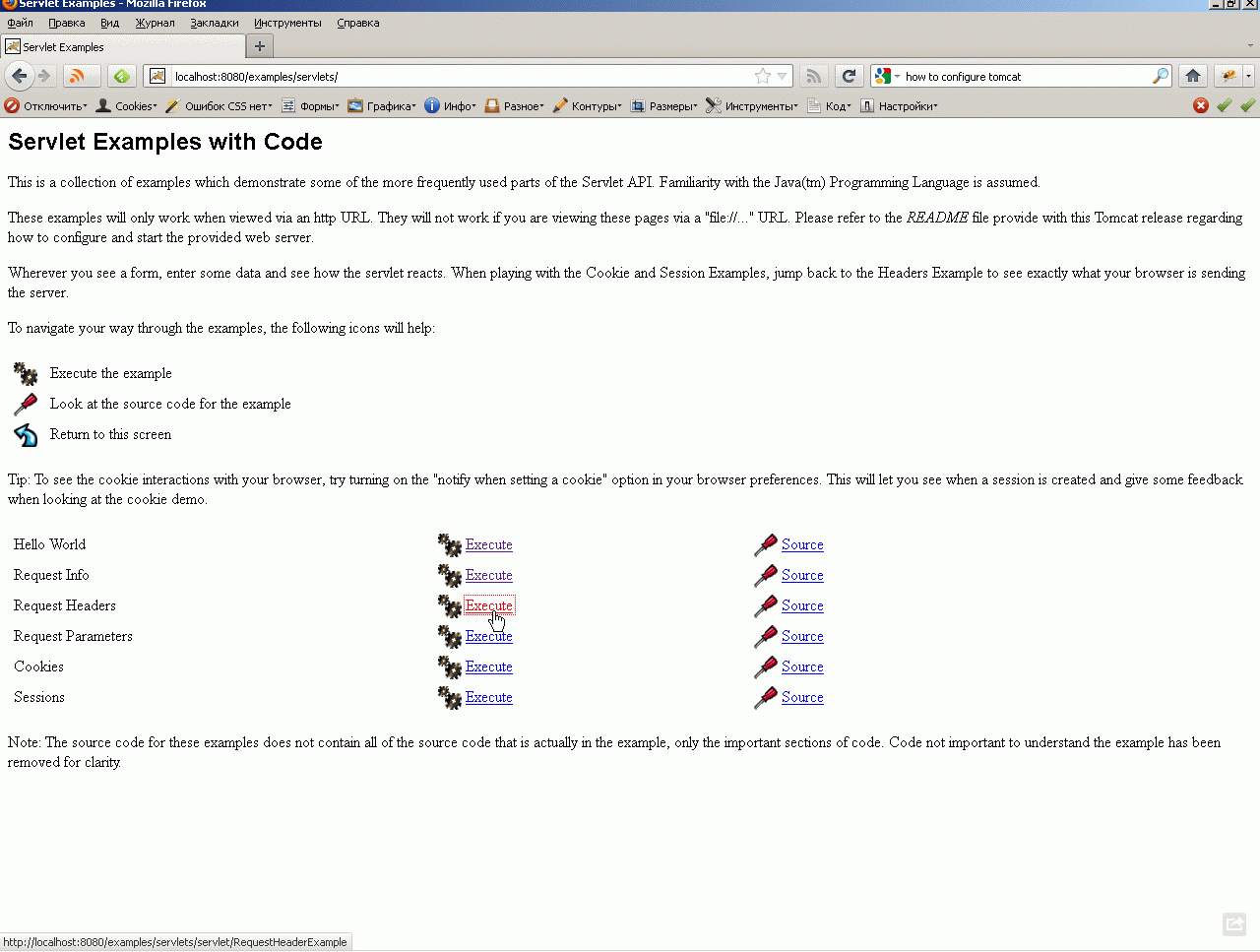1260x952 pixels.
Task: Expand the Контуры dropdown
Action: pyautogui.click(x=587, y=105)
